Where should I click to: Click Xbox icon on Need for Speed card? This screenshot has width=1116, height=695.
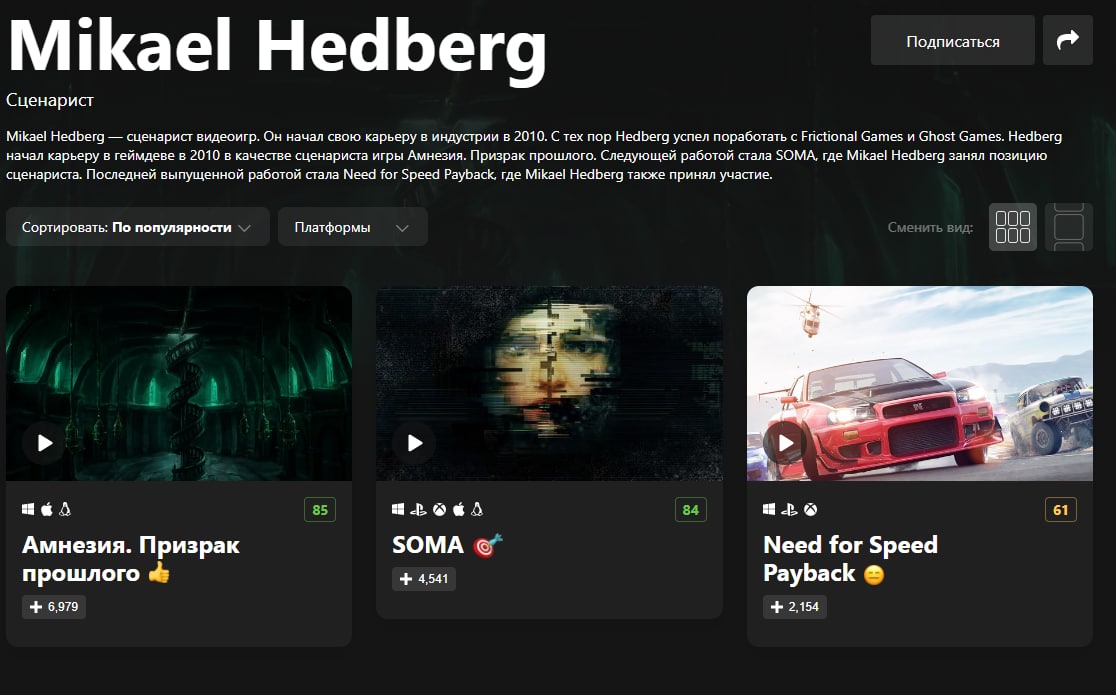[x=811, y=509]
